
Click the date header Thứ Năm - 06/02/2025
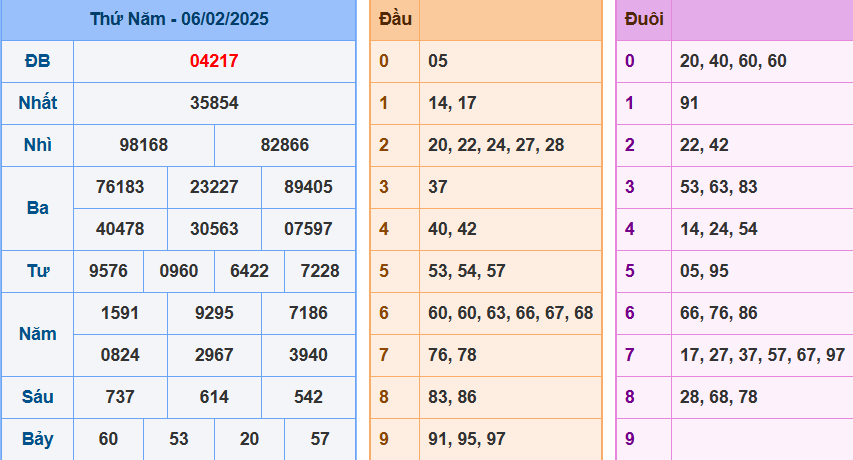tap(179, 19)
